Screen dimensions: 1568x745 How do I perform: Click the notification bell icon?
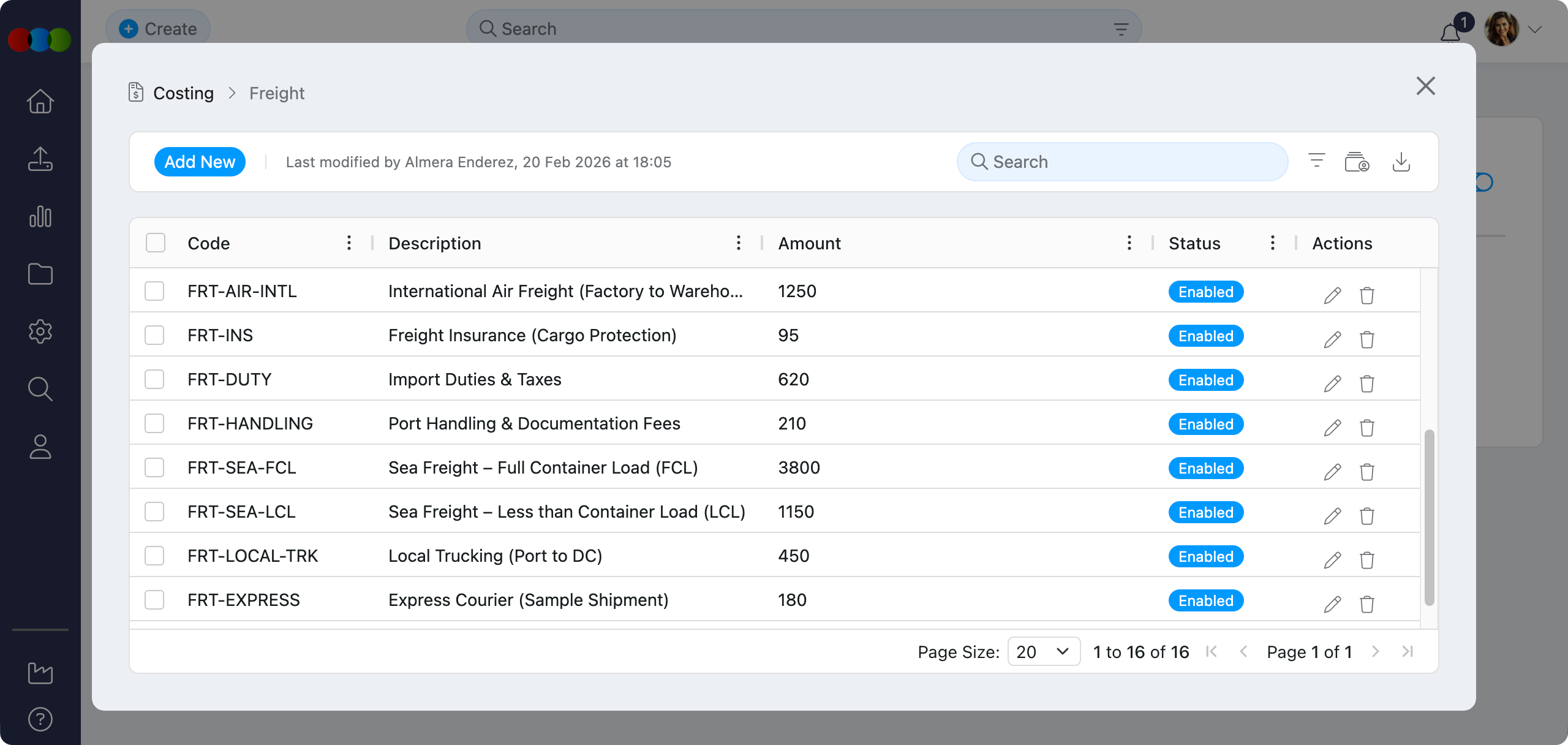1450,32
